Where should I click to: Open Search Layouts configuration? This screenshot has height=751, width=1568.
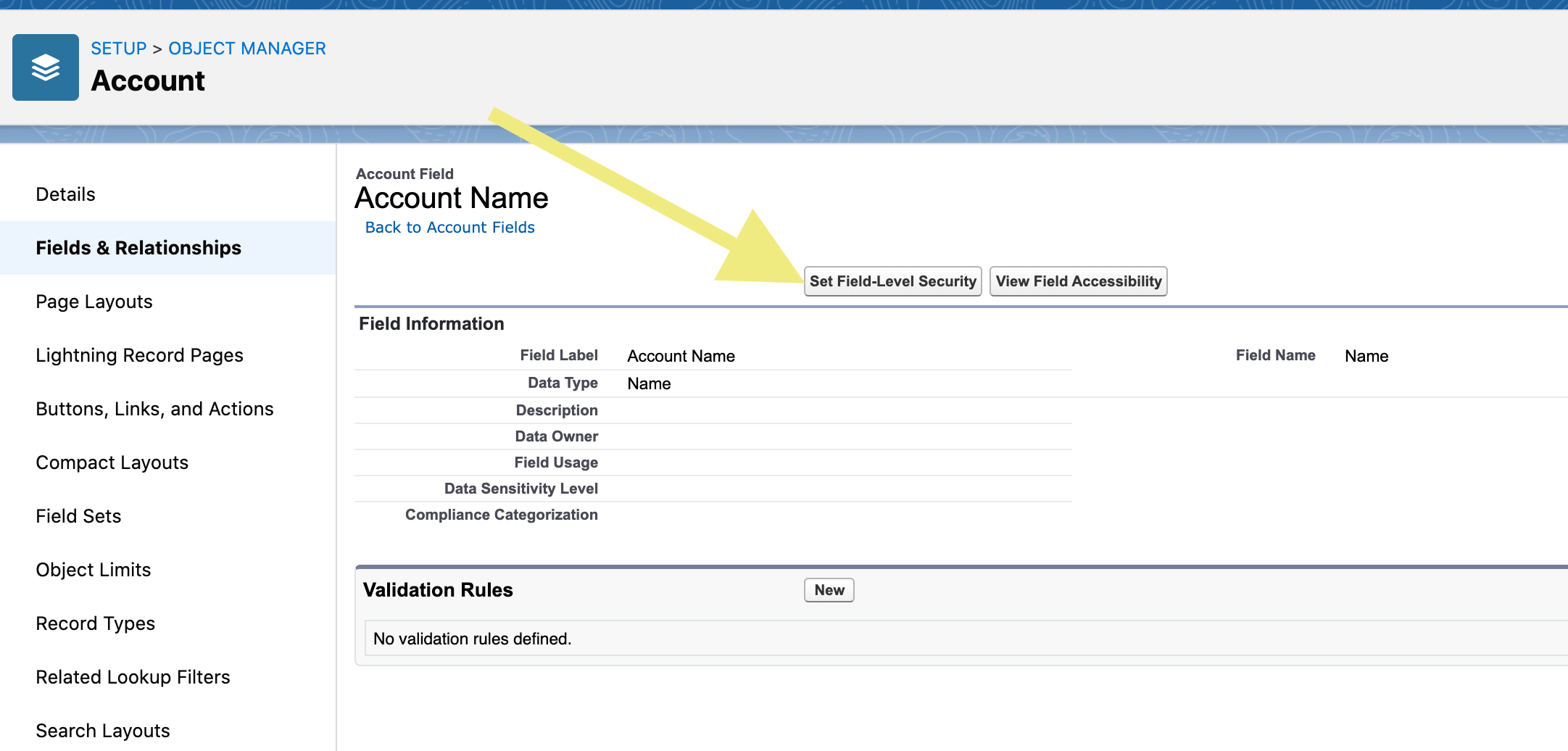click(x=102, y=730)
